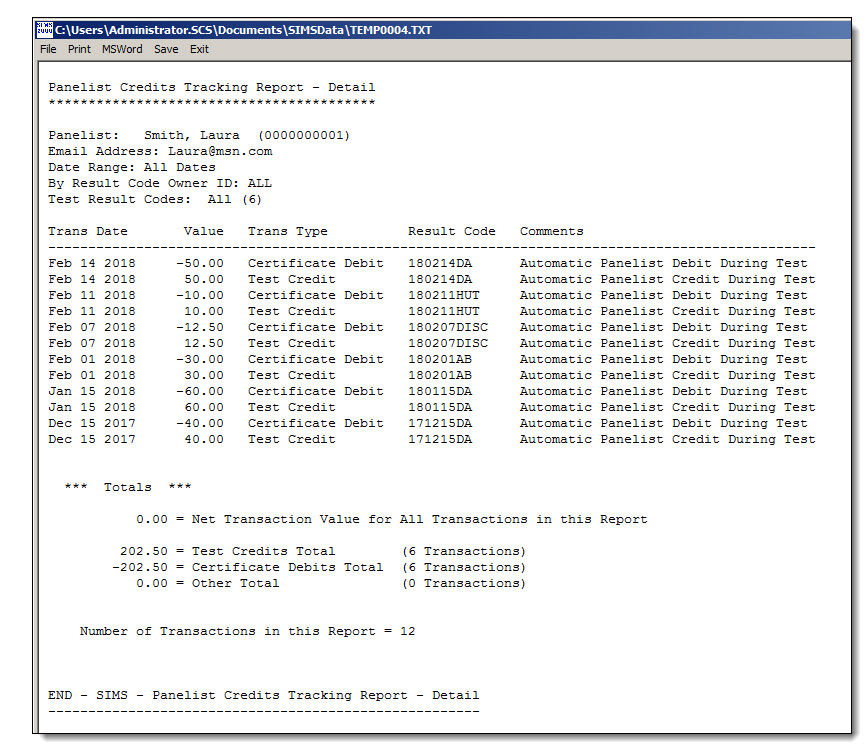Select the Save menu item

click(166, 49)
